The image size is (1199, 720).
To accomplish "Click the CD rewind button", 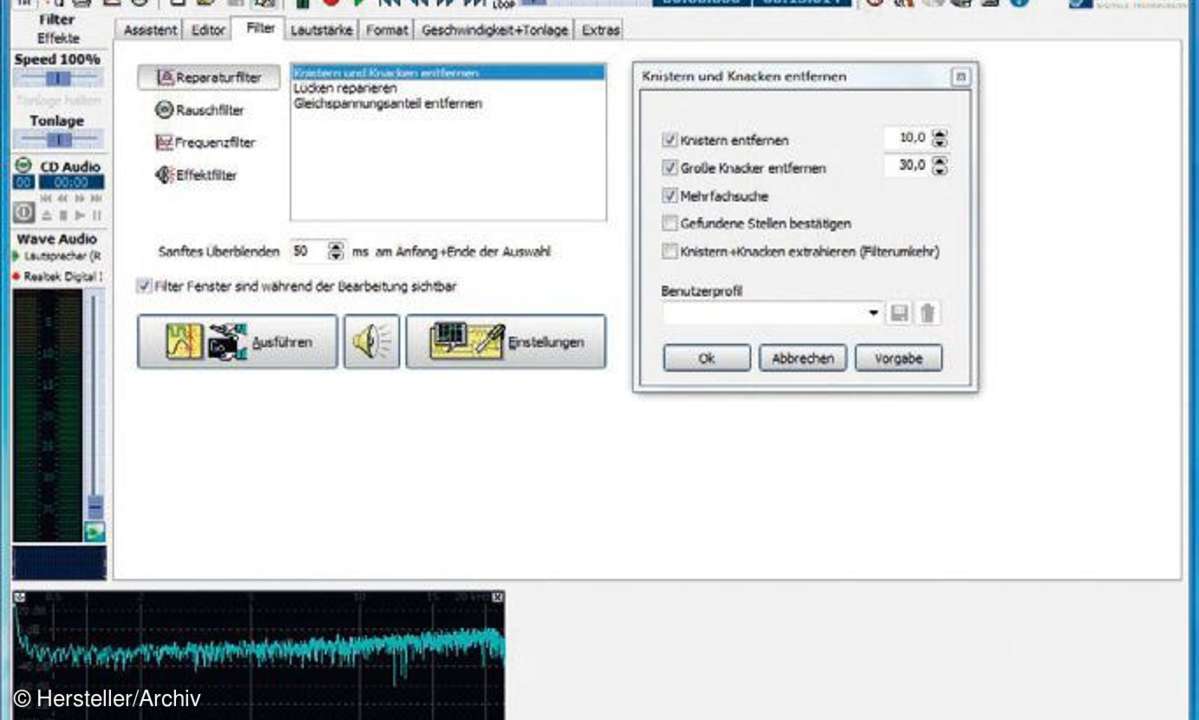I will (63, 199).
